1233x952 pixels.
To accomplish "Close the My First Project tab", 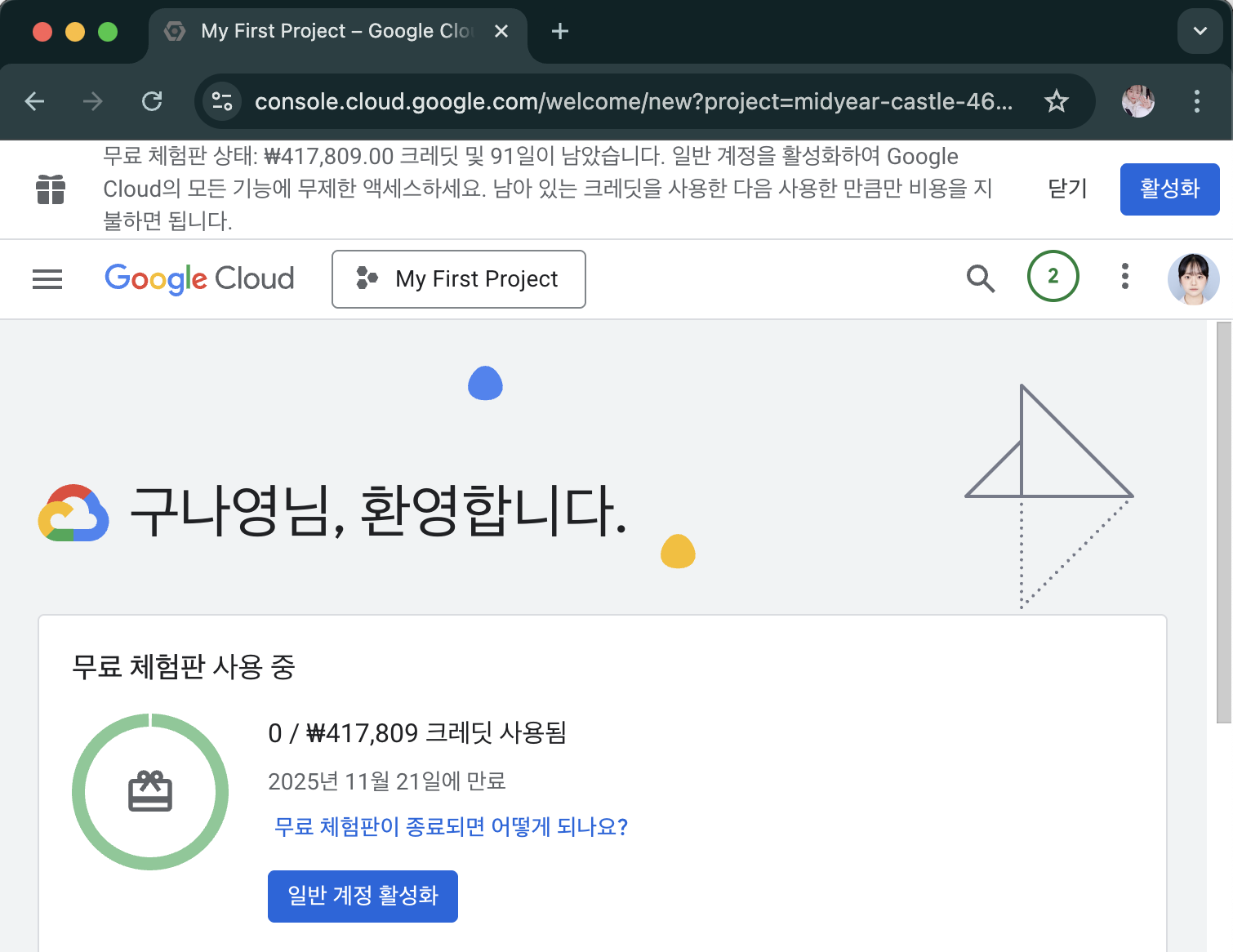I will pos(501,31).
